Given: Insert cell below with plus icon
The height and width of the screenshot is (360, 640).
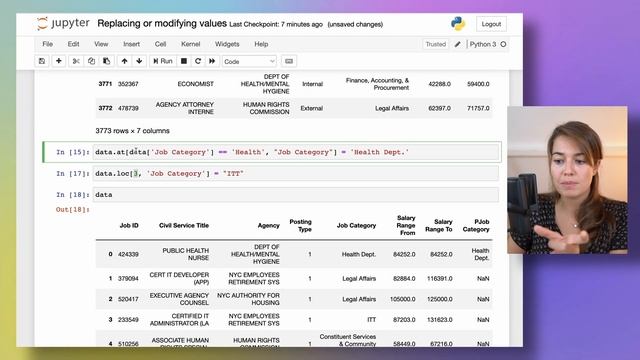Looking at the screenshot, I should pyautogui.click(x=59, y=61).
